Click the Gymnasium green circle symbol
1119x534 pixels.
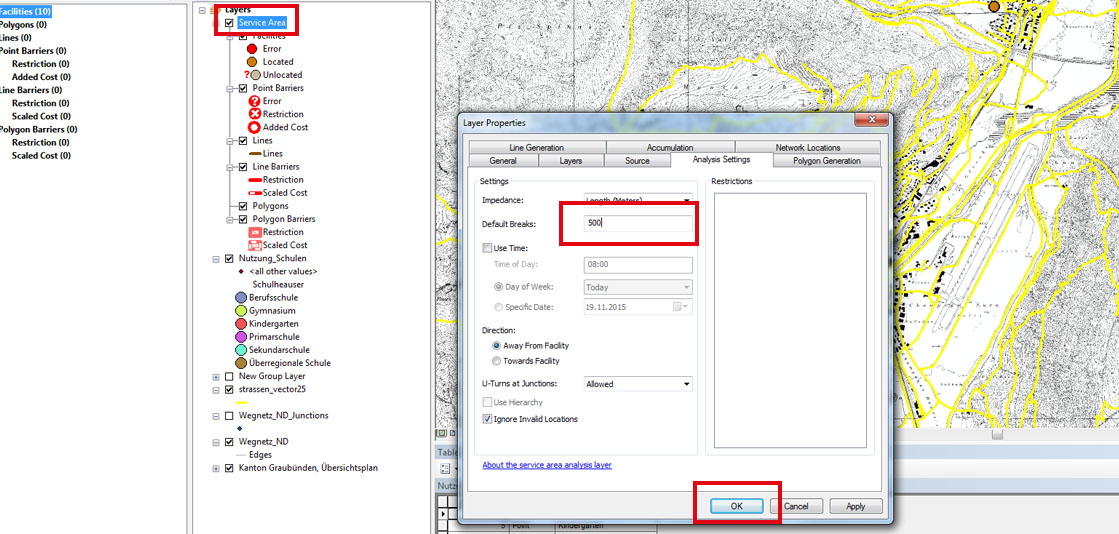[x=241, y=311]
